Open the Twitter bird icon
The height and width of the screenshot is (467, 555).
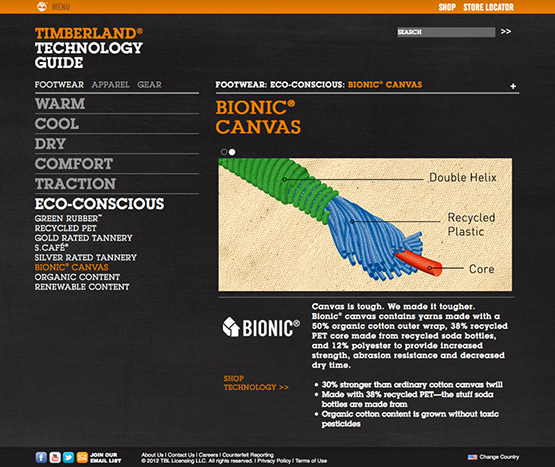[x=68, y=457]
